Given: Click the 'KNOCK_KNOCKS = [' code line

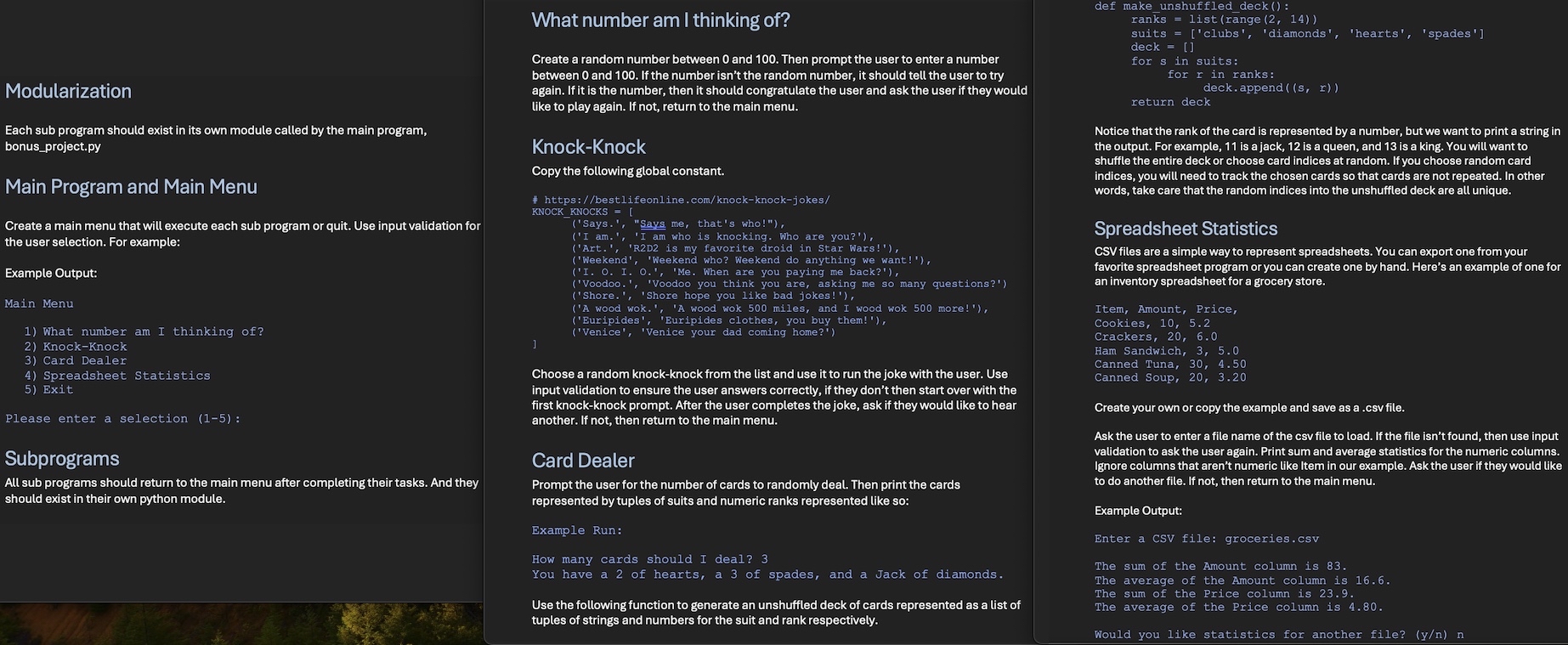Looking at the screenshot, I should (x=583, y=212).
